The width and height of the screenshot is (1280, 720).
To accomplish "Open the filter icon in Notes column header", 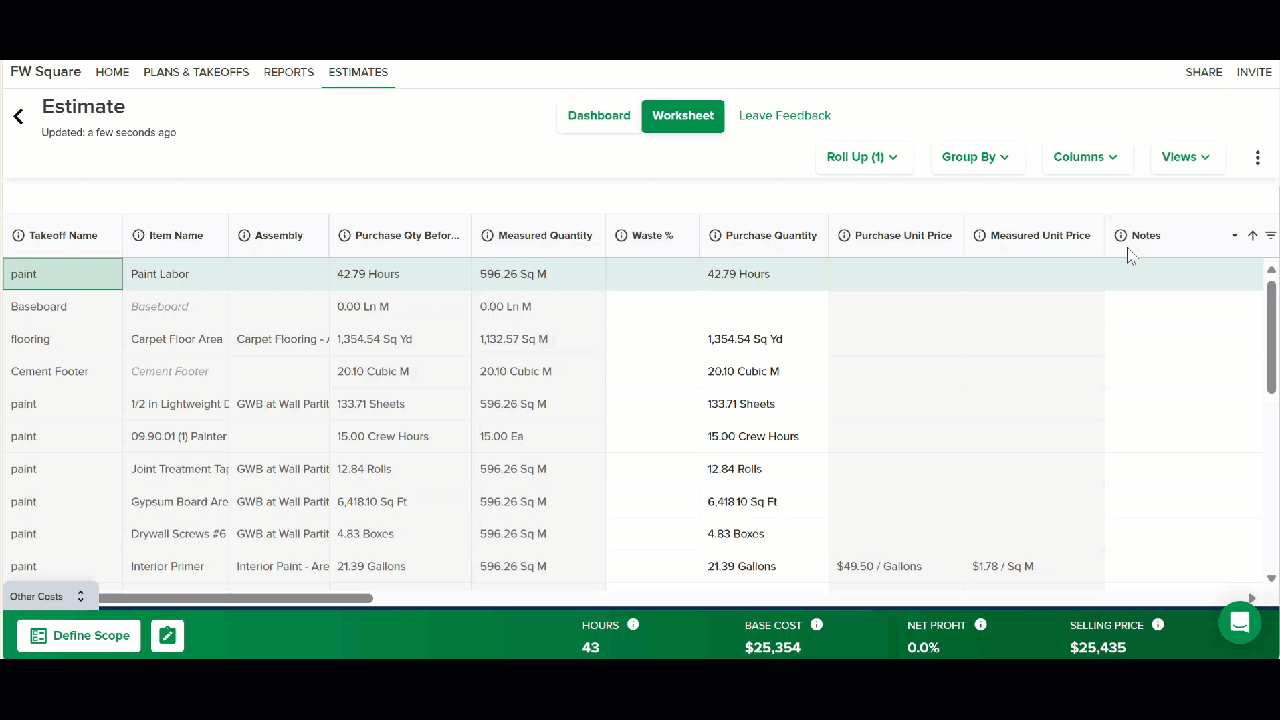I will [x=1270, y=236].
